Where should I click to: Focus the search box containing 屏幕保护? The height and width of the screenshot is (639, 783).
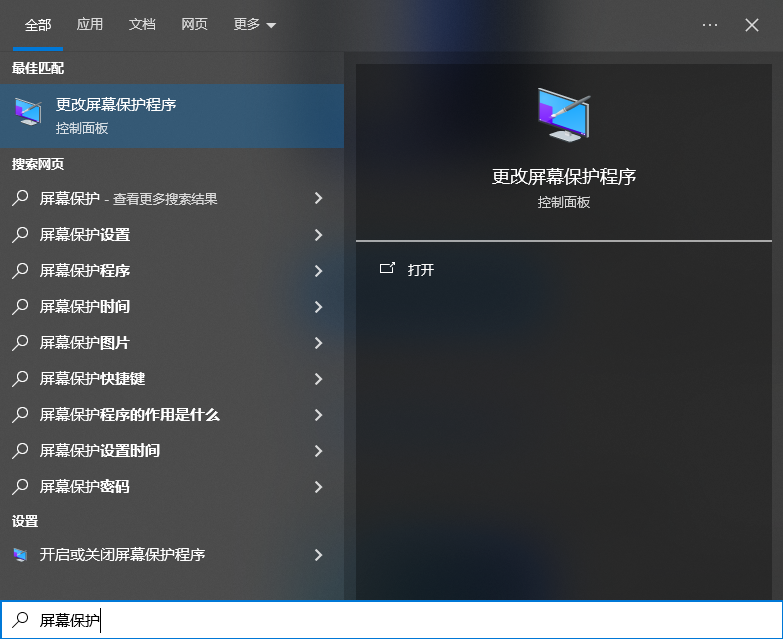[x=392, y=620]
